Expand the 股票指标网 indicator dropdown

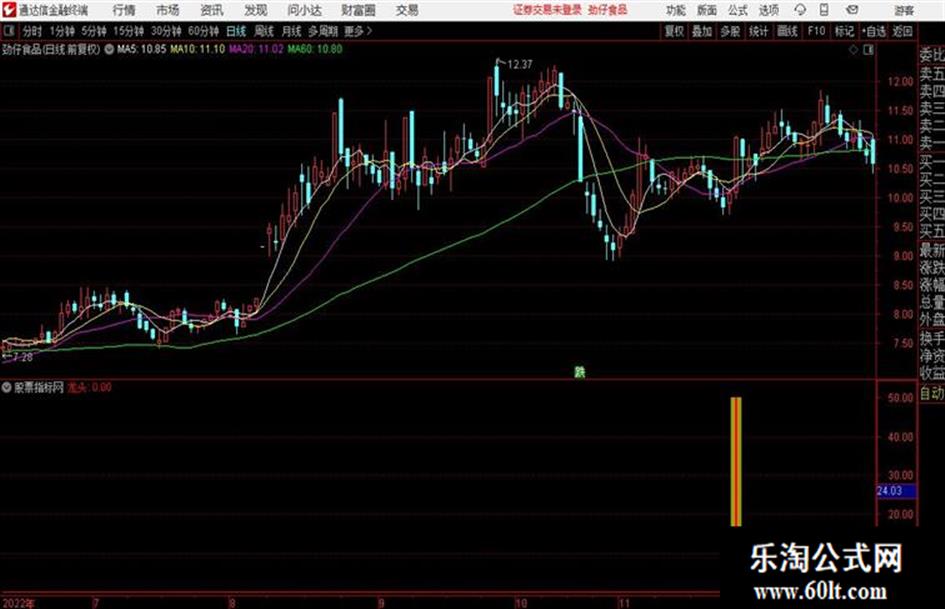click(x=7, y=388)
